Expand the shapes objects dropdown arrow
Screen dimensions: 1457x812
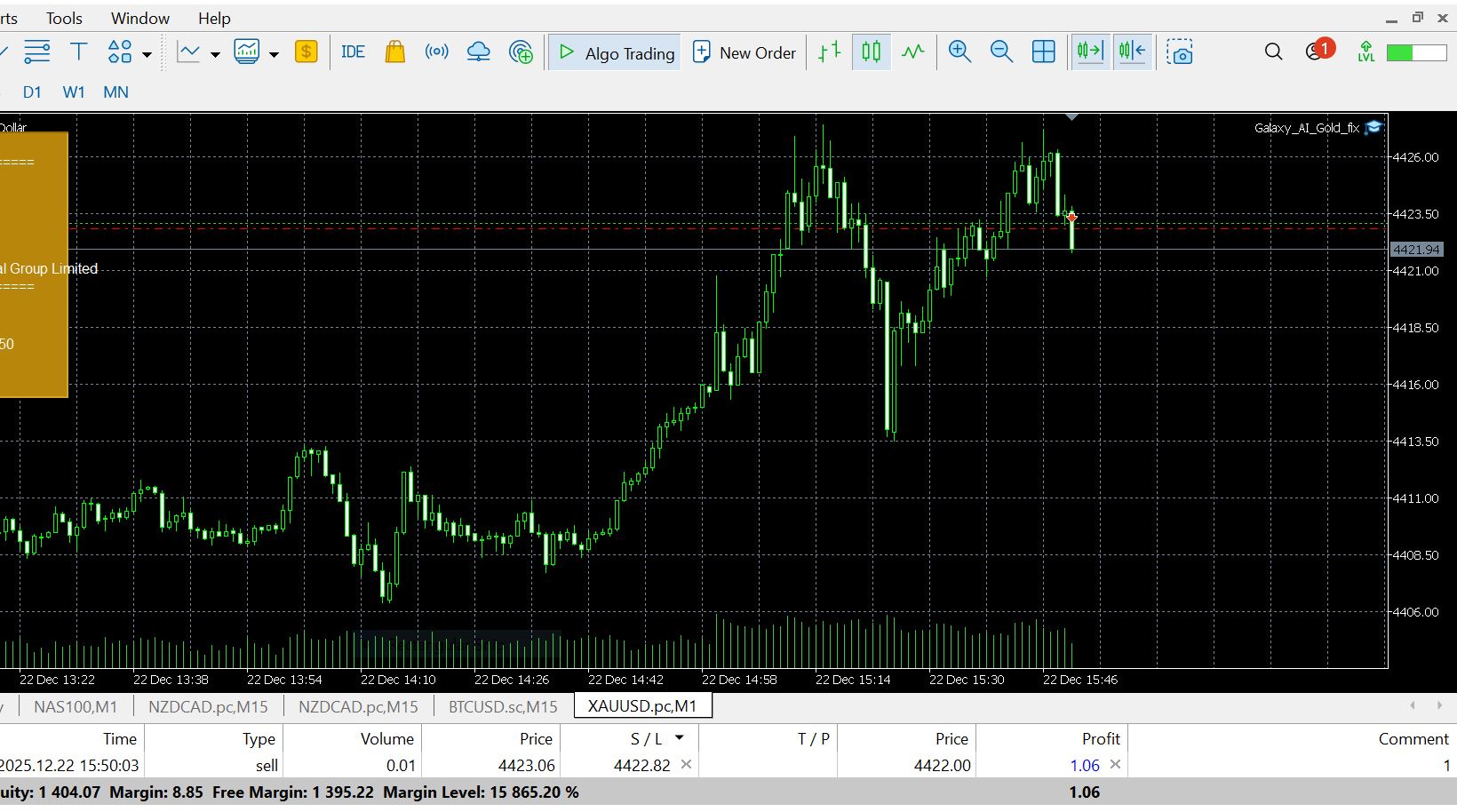147,54
